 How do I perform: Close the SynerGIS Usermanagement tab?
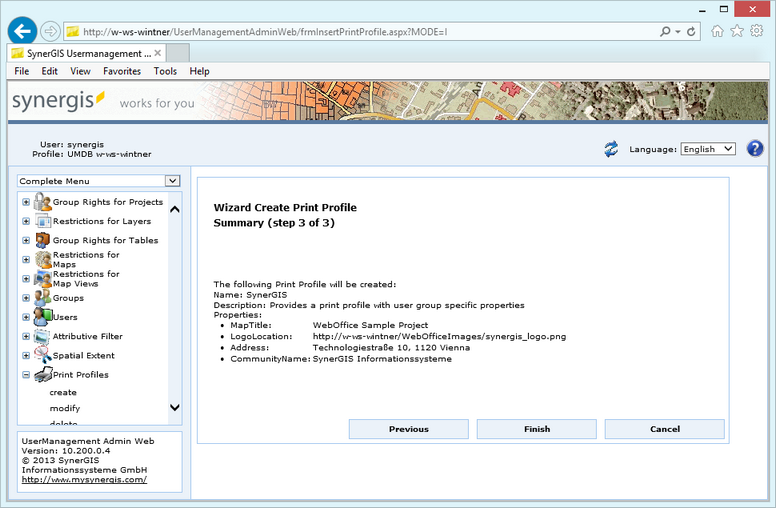point(158,53)
